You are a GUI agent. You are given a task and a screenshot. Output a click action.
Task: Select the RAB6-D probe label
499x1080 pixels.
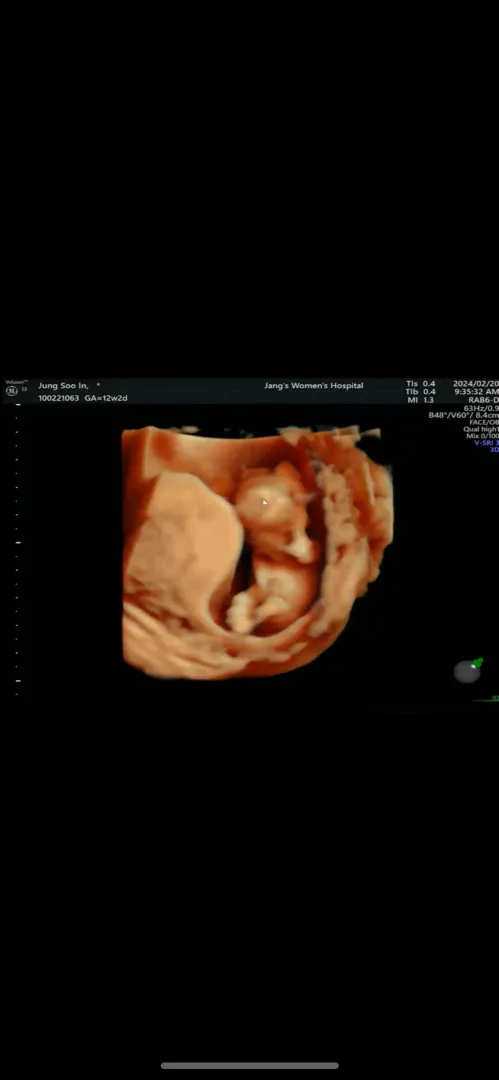482,400
